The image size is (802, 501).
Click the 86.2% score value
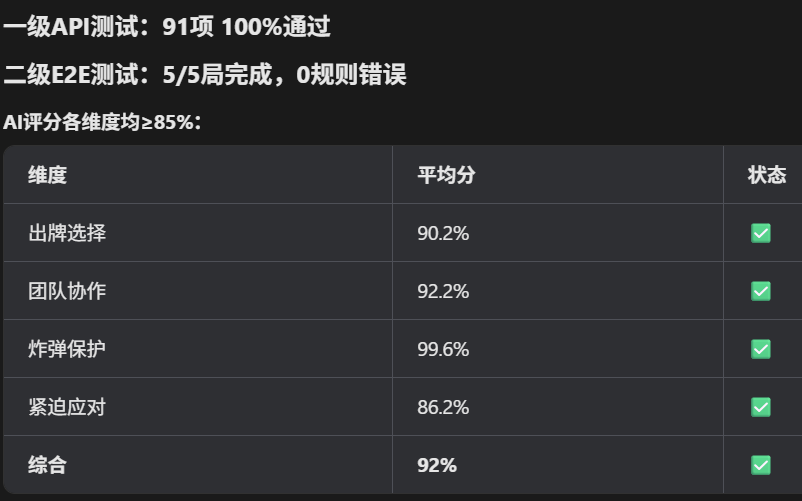point(443,407)
